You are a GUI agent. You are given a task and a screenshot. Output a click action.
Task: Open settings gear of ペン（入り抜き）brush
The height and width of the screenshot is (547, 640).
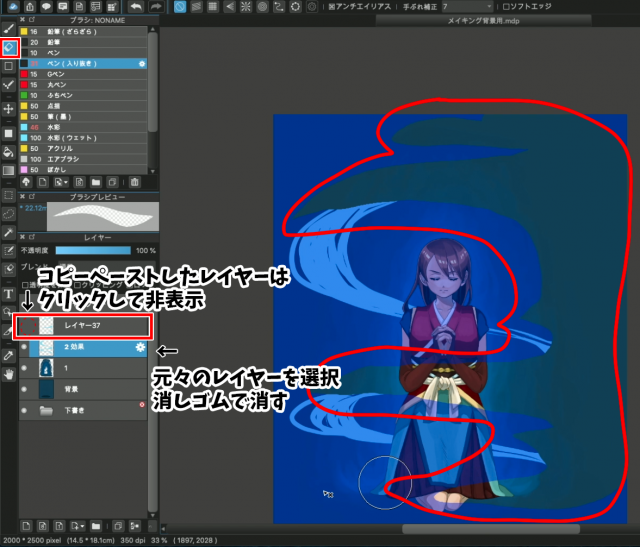[x=142, y=64]
